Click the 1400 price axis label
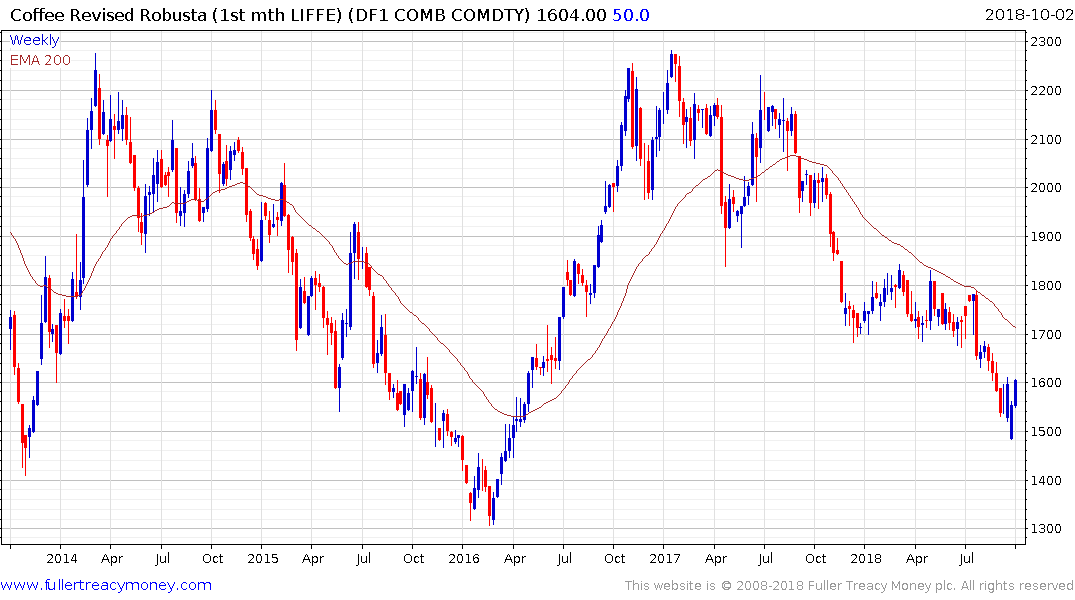 [1046, 480]
